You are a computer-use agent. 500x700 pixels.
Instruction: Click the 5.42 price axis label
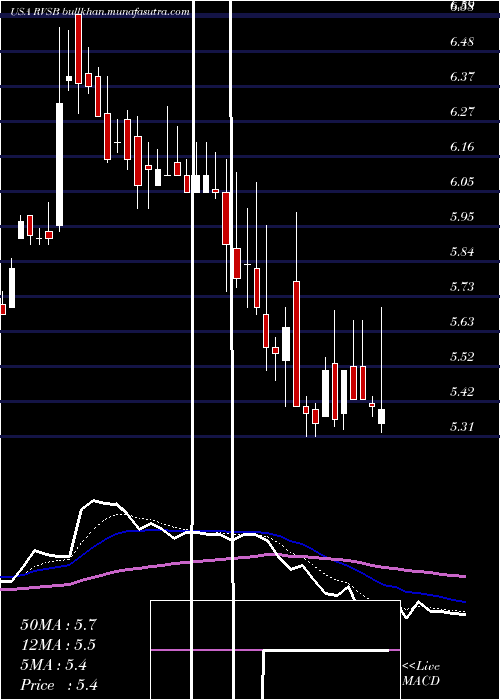tap(462, 391)
